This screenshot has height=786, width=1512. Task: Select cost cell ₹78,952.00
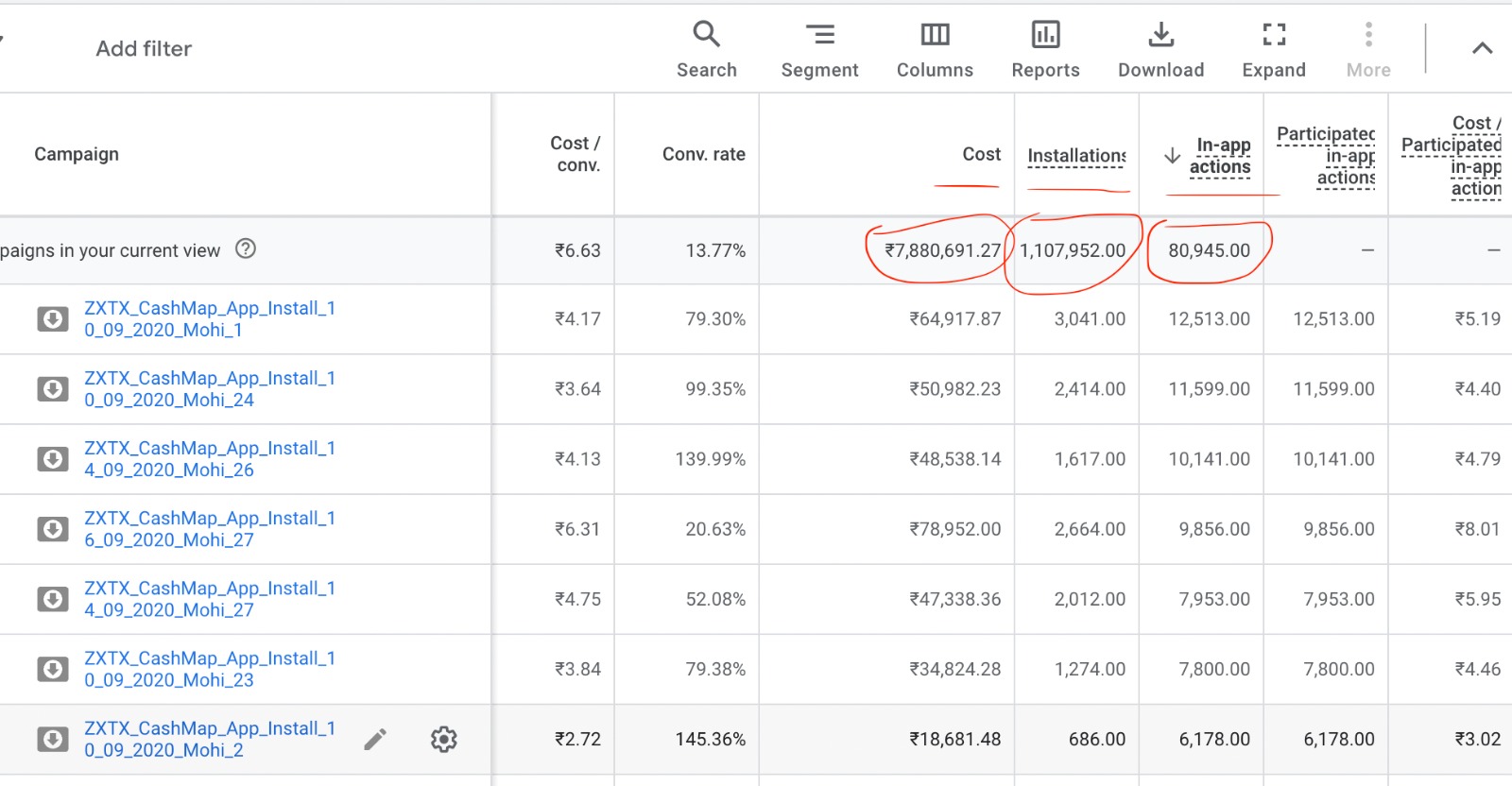pyautogui.click(x=954, y=529)
